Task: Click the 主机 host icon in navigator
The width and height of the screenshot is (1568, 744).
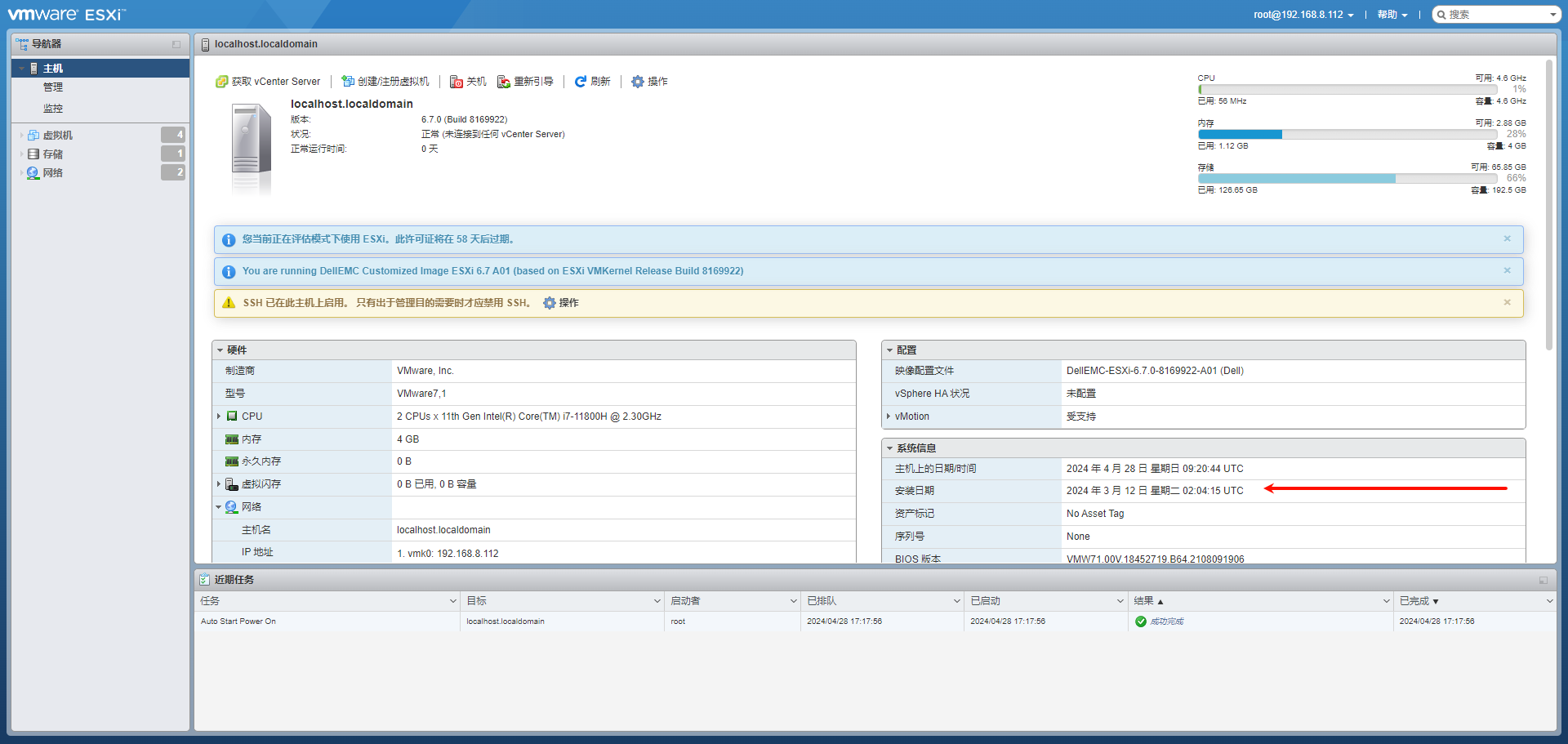Action: 33,69
